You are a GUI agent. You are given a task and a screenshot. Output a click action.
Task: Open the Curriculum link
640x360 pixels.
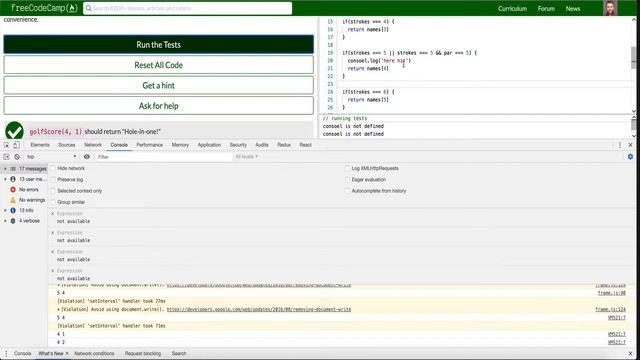point(512,8)
